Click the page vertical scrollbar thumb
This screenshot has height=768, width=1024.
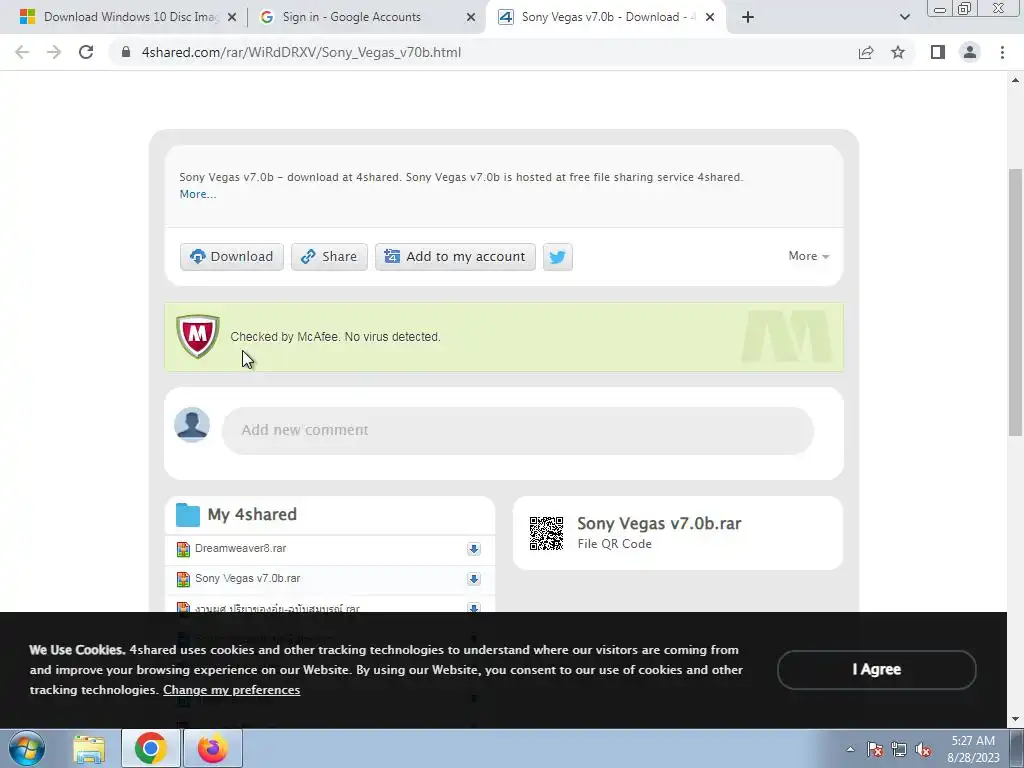click(x=1015, y=302)
